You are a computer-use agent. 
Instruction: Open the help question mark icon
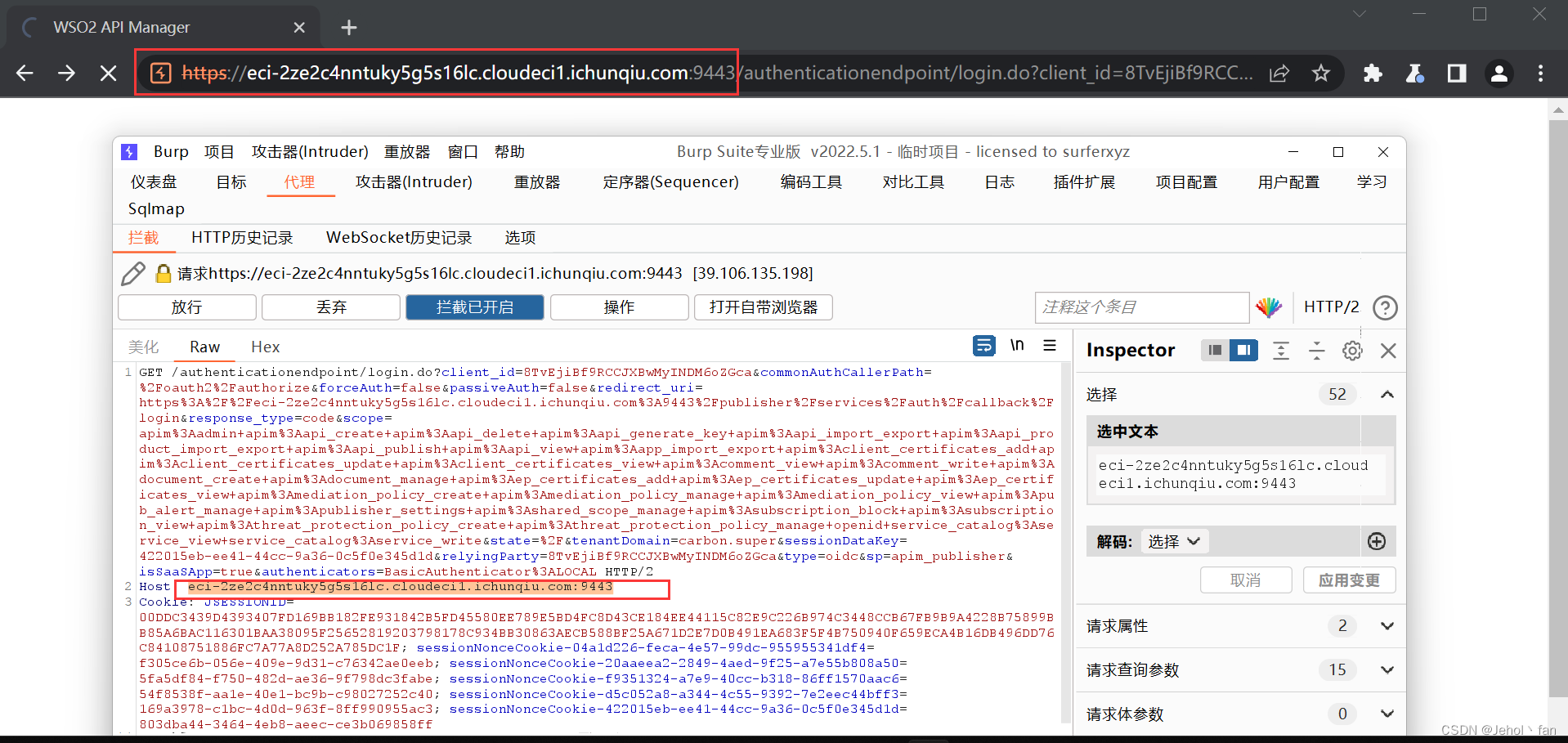click(x=1385, y=307)
